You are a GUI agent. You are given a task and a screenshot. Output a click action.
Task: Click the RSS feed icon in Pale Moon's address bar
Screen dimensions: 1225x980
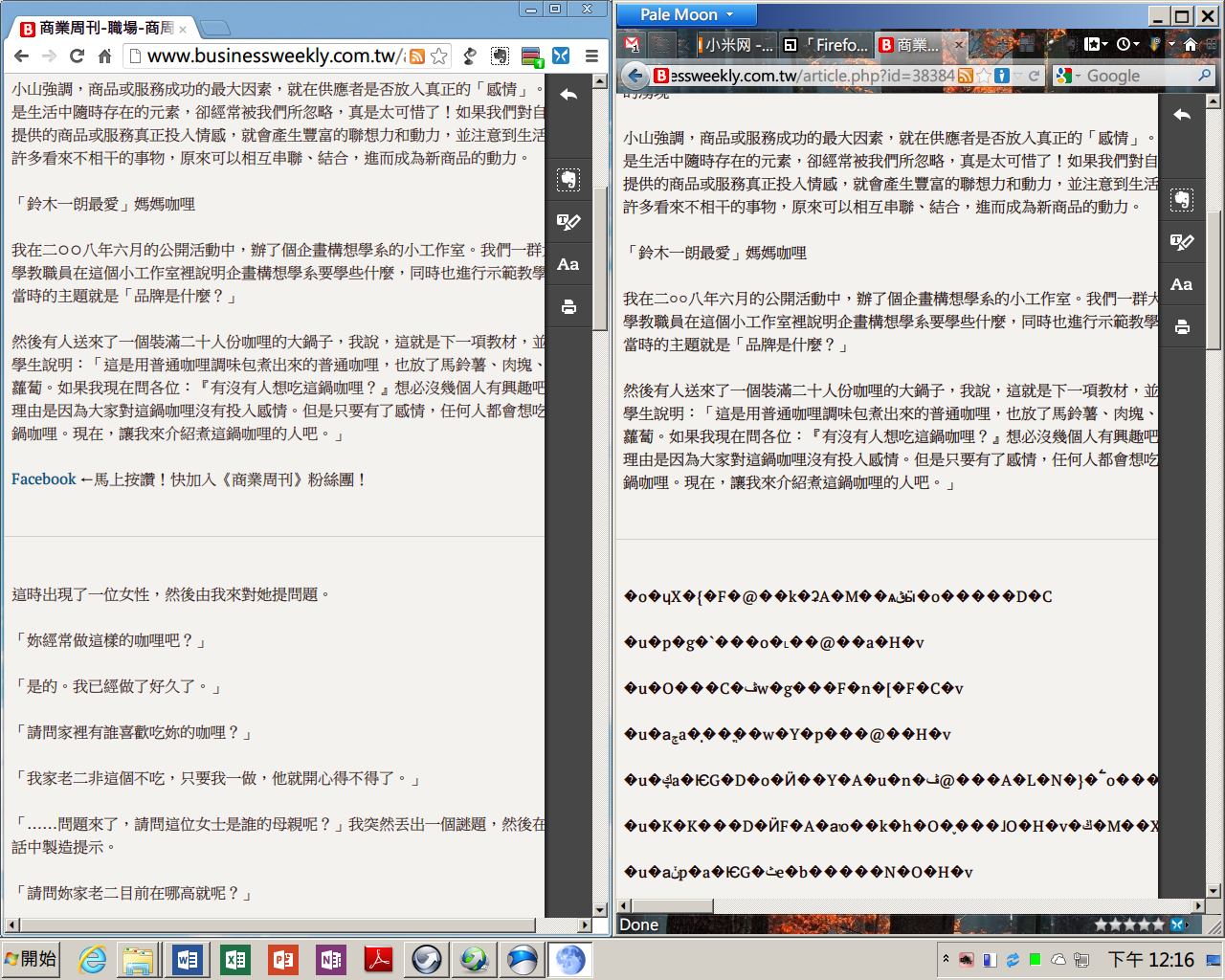tap(966, 76)
